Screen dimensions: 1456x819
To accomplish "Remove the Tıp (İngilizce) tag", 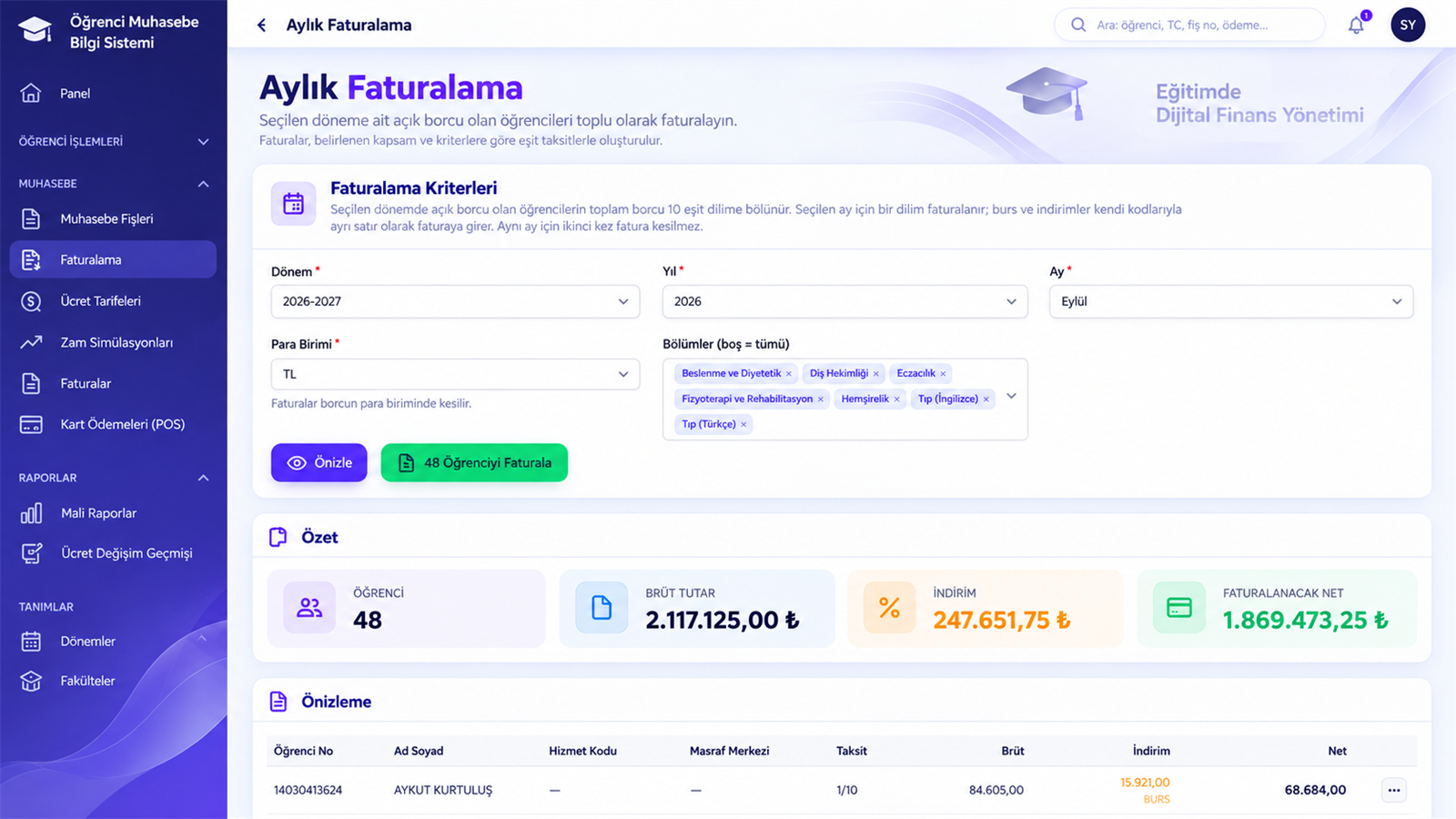I will (x=986, y=399).
